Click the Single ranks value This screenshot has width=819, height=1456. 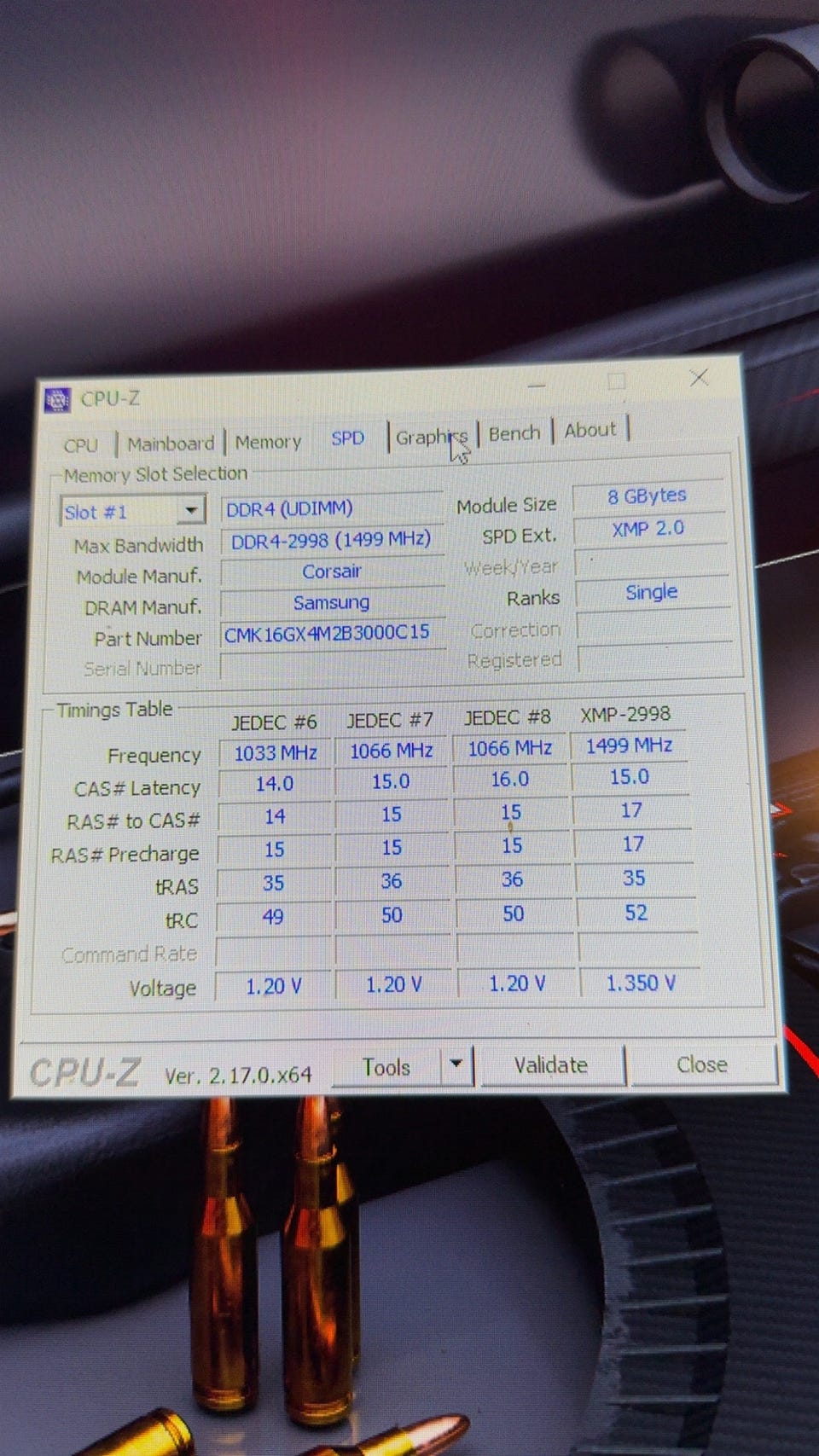point(653,592)
